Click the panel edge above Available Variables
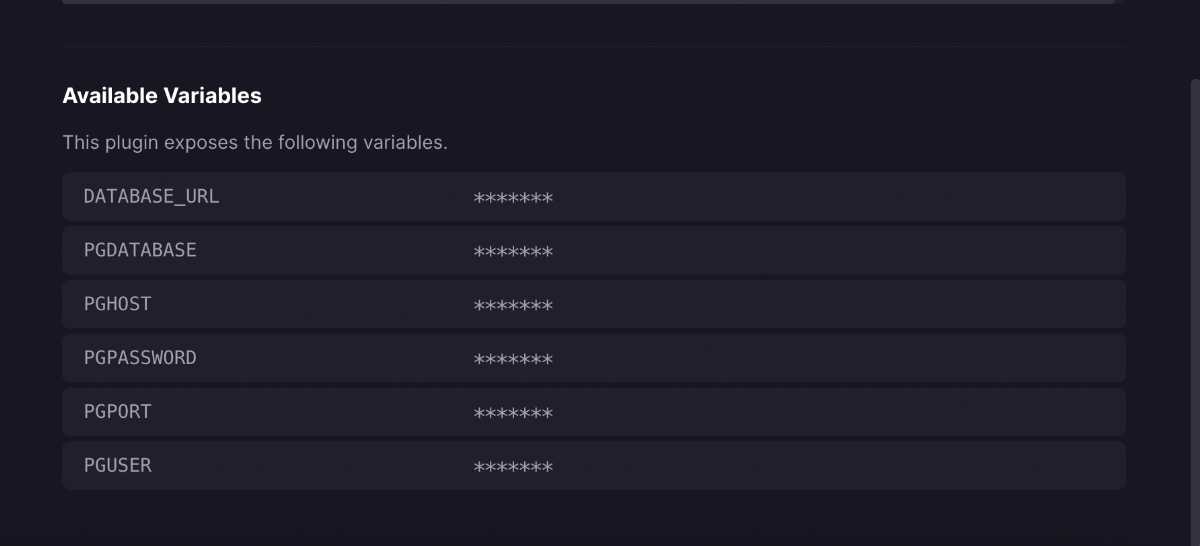 pos(588,2)
